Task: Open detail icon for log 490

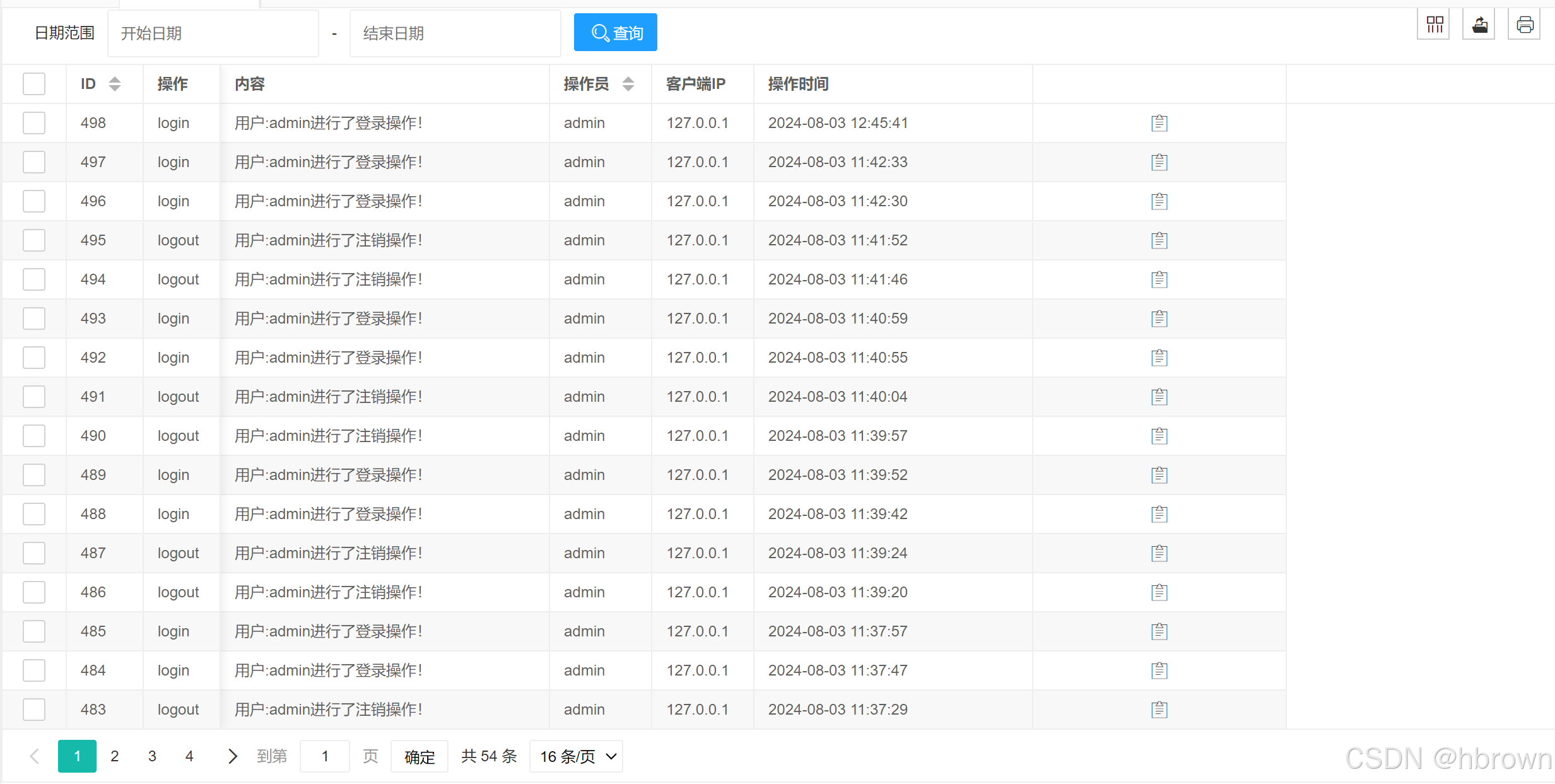Action: click(1159, 436)
